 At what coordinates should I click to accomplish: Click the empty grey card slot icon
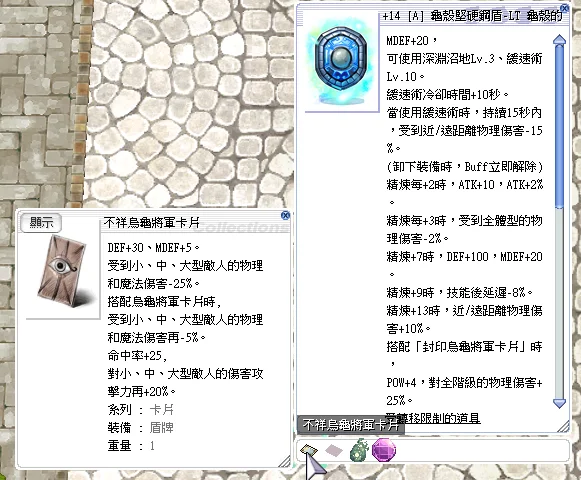334,450
